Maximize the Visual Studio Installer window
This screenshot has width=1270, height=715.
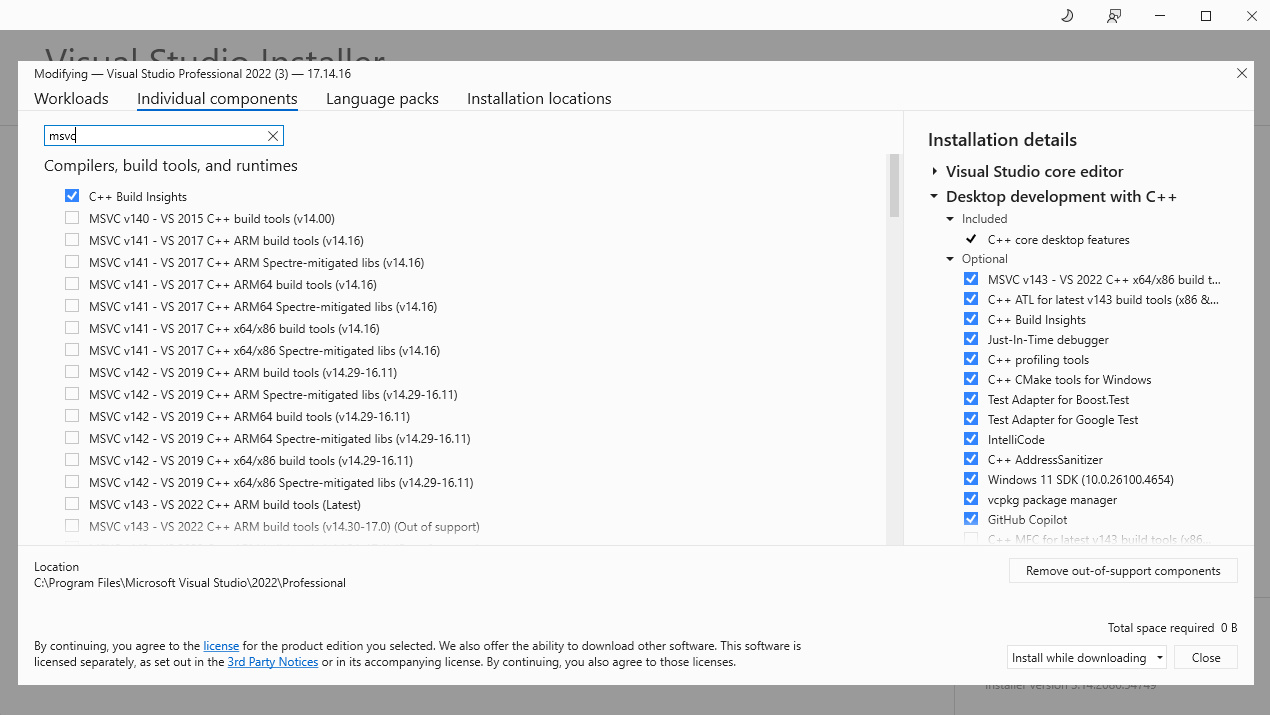[x=1206, y=15]
